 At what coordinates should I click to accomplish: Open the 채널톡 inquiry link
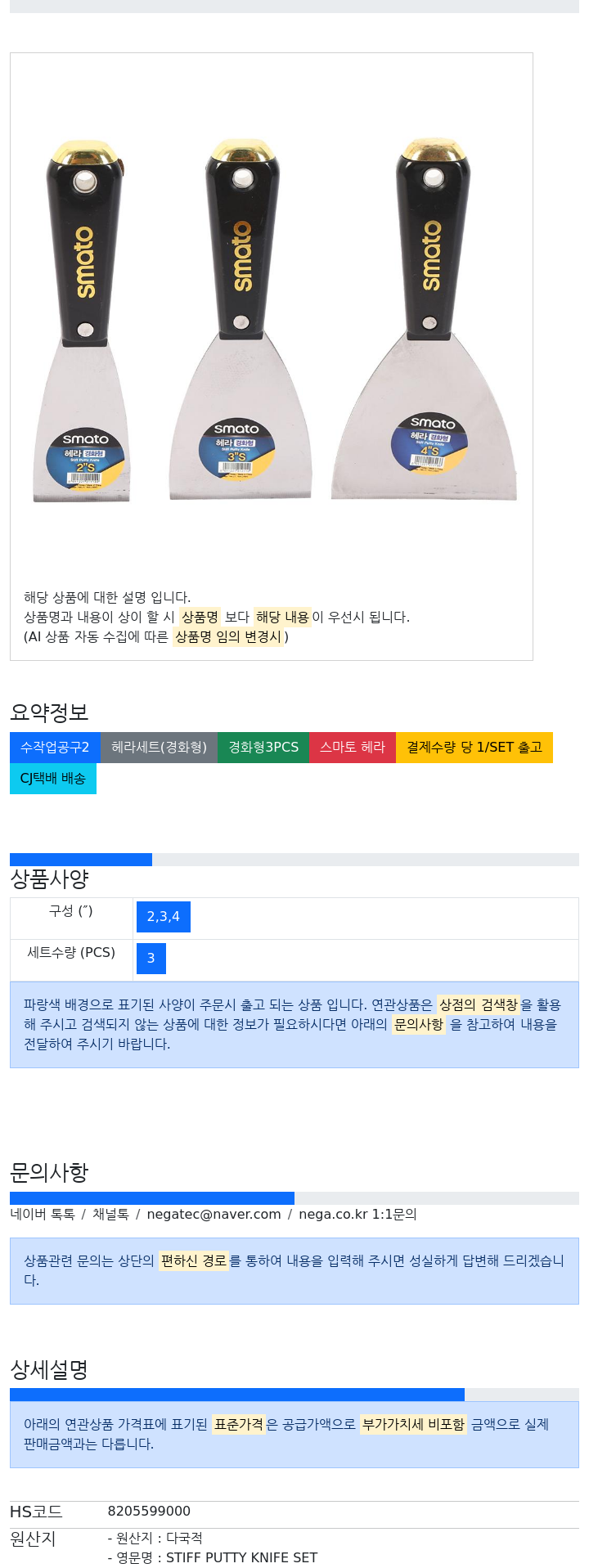pyautogui.click(x=110, y=1215)
